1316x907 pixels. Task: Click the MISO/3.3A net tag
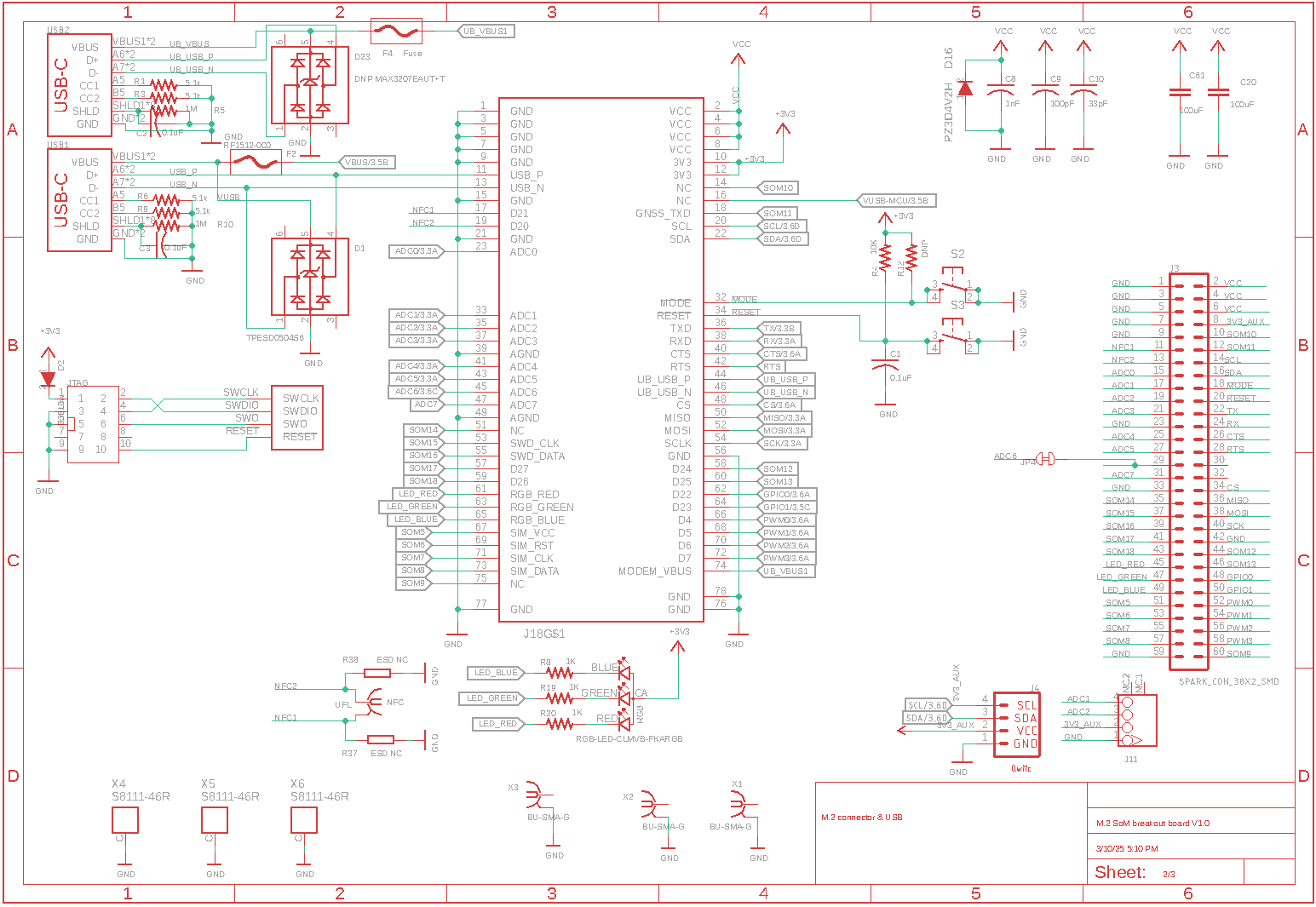(x=784, y=417)
